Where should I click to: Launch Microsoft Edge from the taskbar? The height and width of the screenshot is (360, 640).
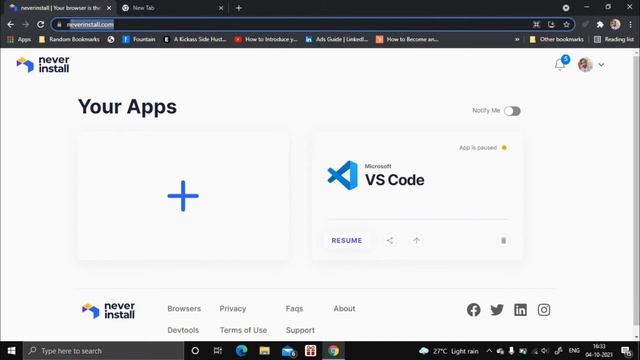click(241, 351)
